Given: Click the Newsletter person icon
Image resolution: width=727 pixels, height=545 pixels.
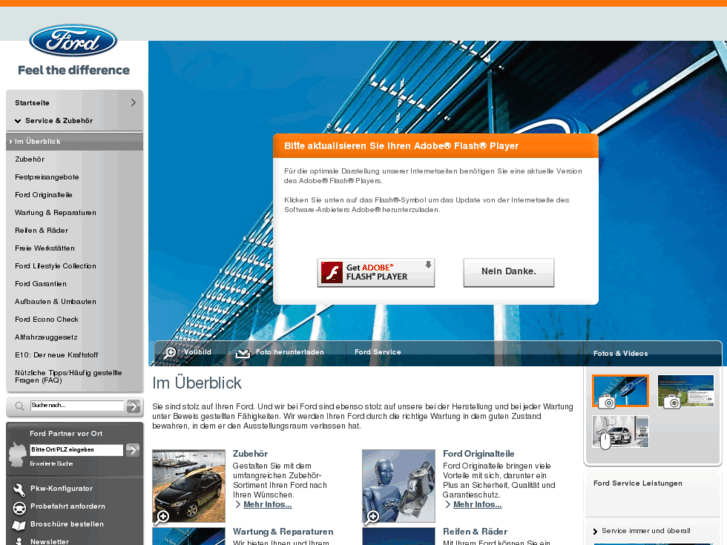Looking at the screenshot, I should pos(19,541).
